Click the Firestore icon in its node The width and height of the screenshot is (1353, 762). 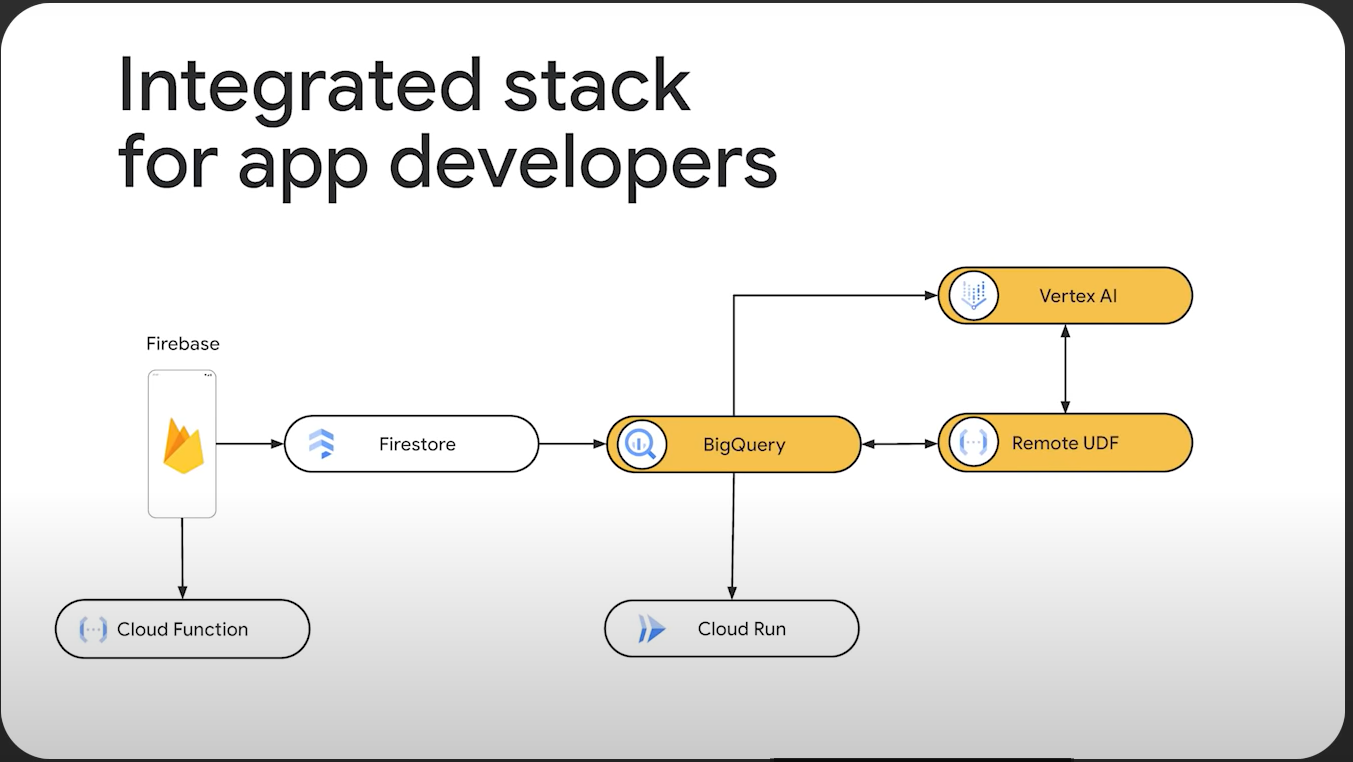tap(322, 444)
